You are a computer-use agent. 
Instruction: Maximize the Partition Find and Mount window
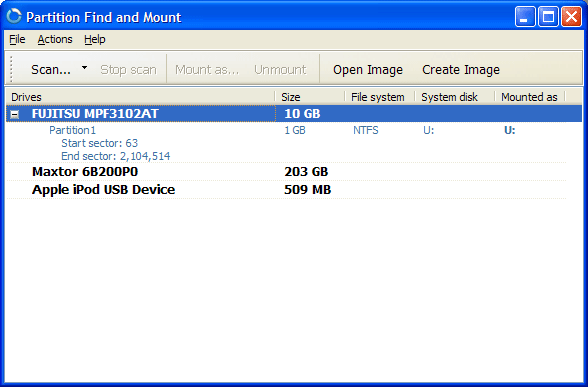pos(548,17)
